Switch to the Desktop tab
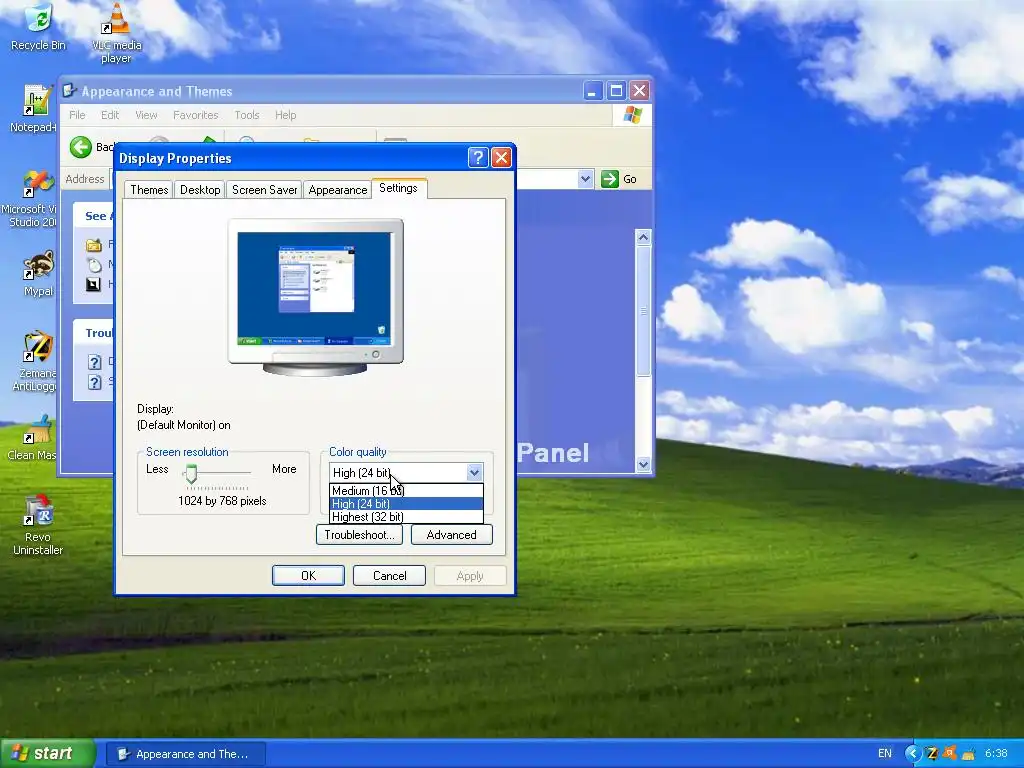This screenshot has height=768, width=1024. [200, 189]
